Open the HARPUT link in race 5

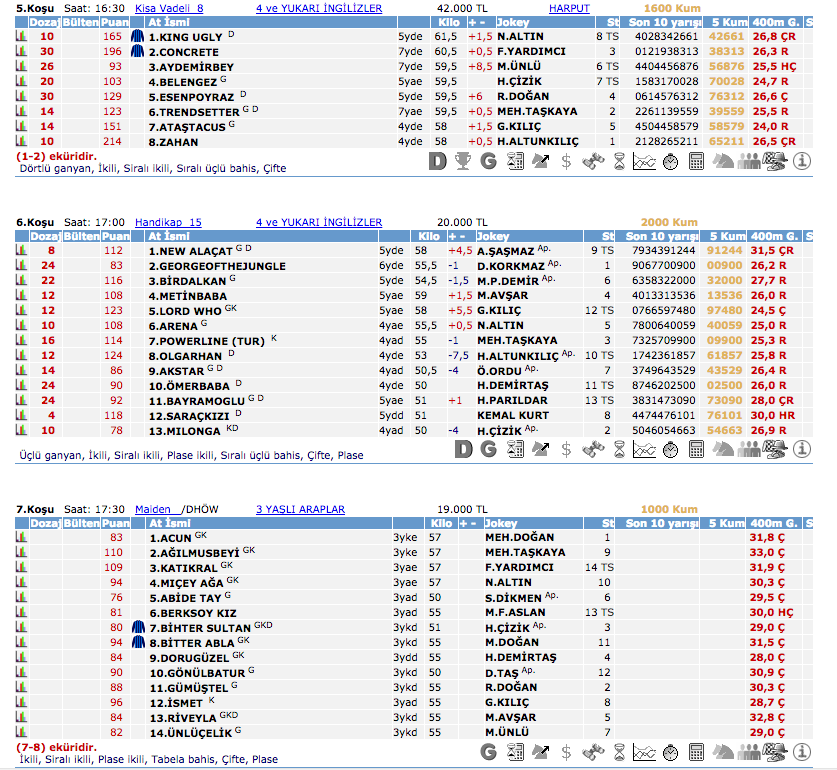click(x=568, y=8)
